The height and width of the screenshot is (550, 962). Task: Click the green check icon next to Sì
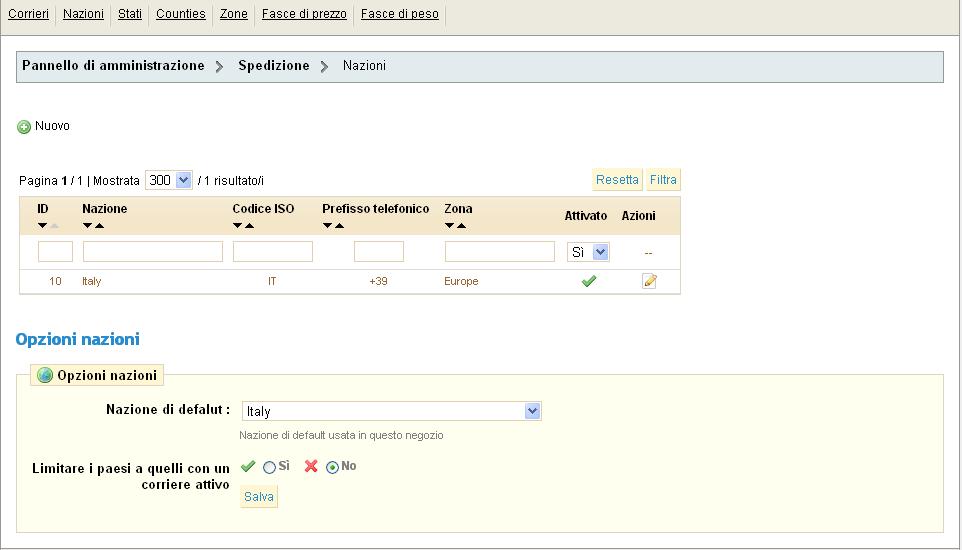click(x=248, y=466)
